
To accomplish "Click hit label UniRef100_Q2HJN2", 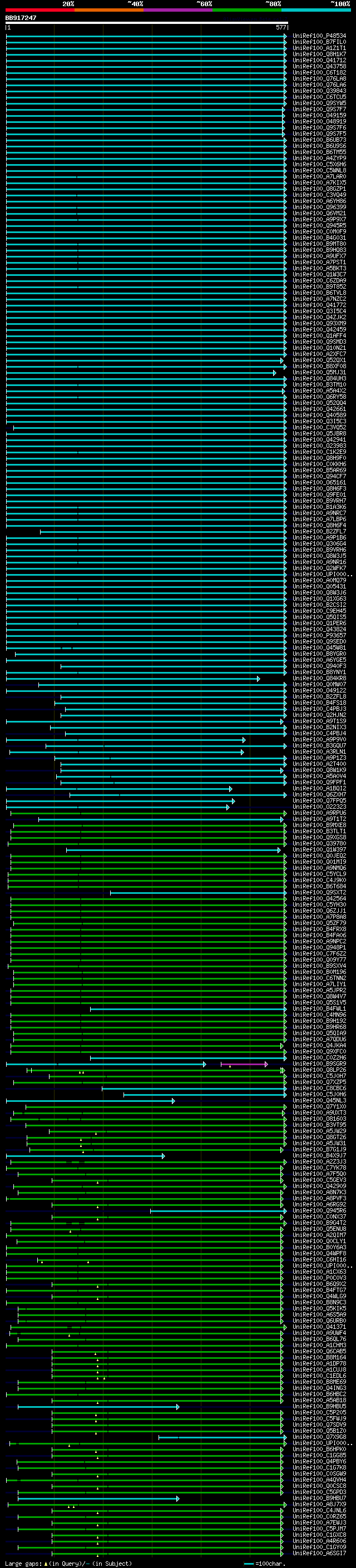I will click(x=319, y=715).
